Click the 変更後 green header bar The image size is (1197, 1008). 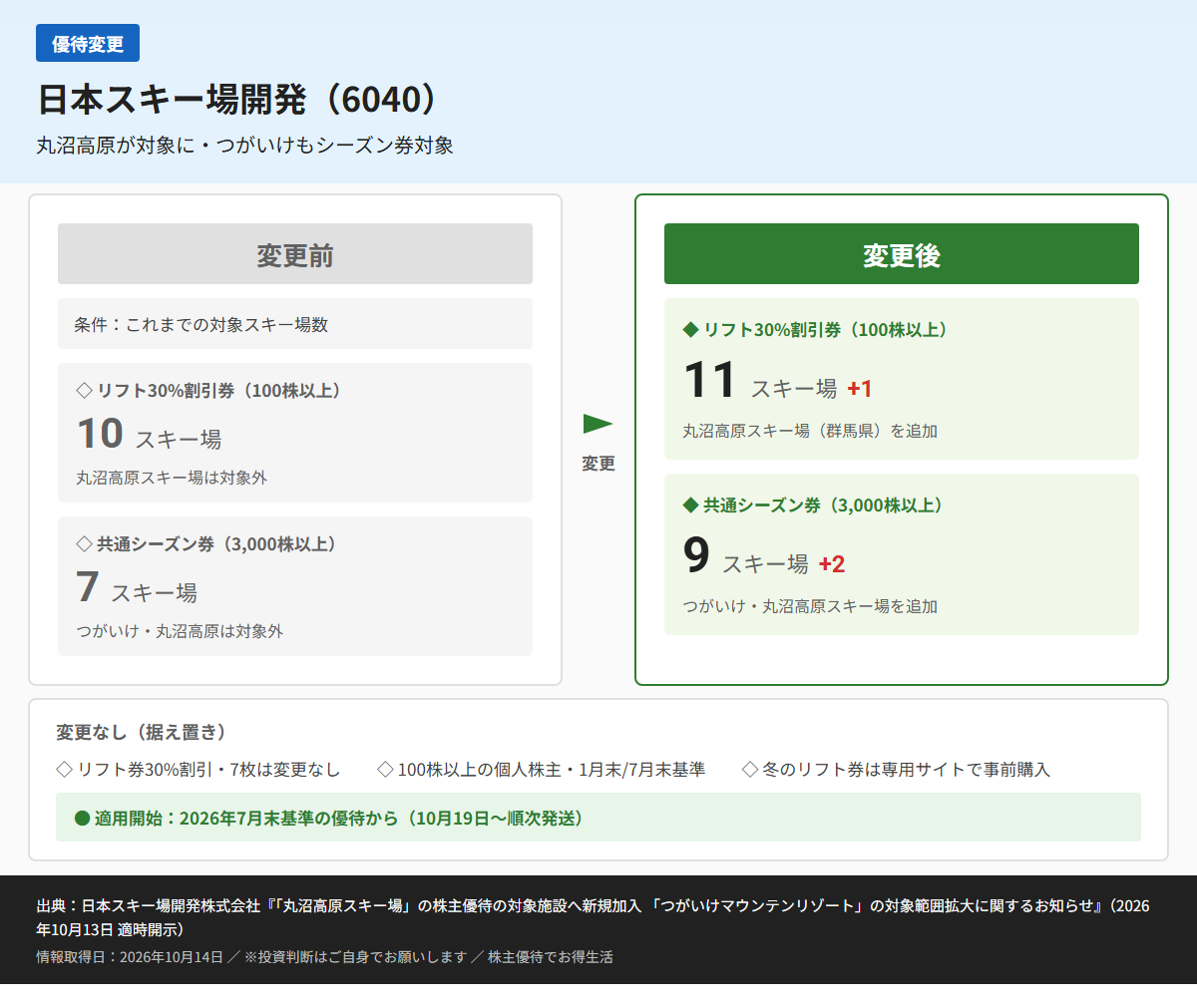pos(902,254)
